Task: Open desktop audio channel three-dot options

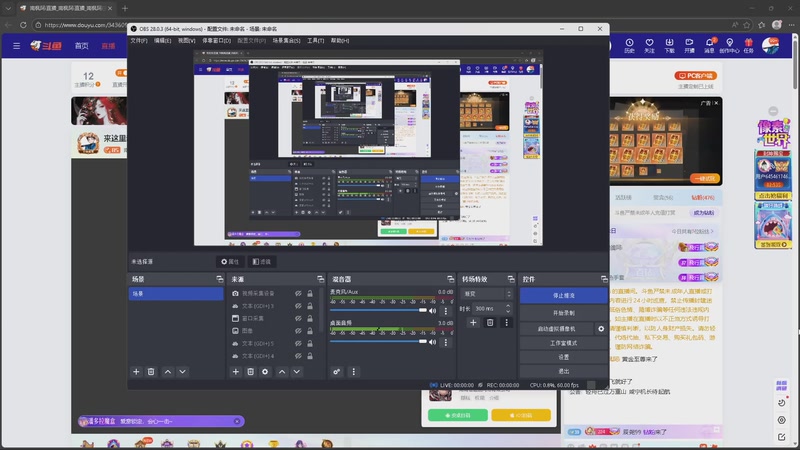Action: pyautogui.click(x=446, y=342)
